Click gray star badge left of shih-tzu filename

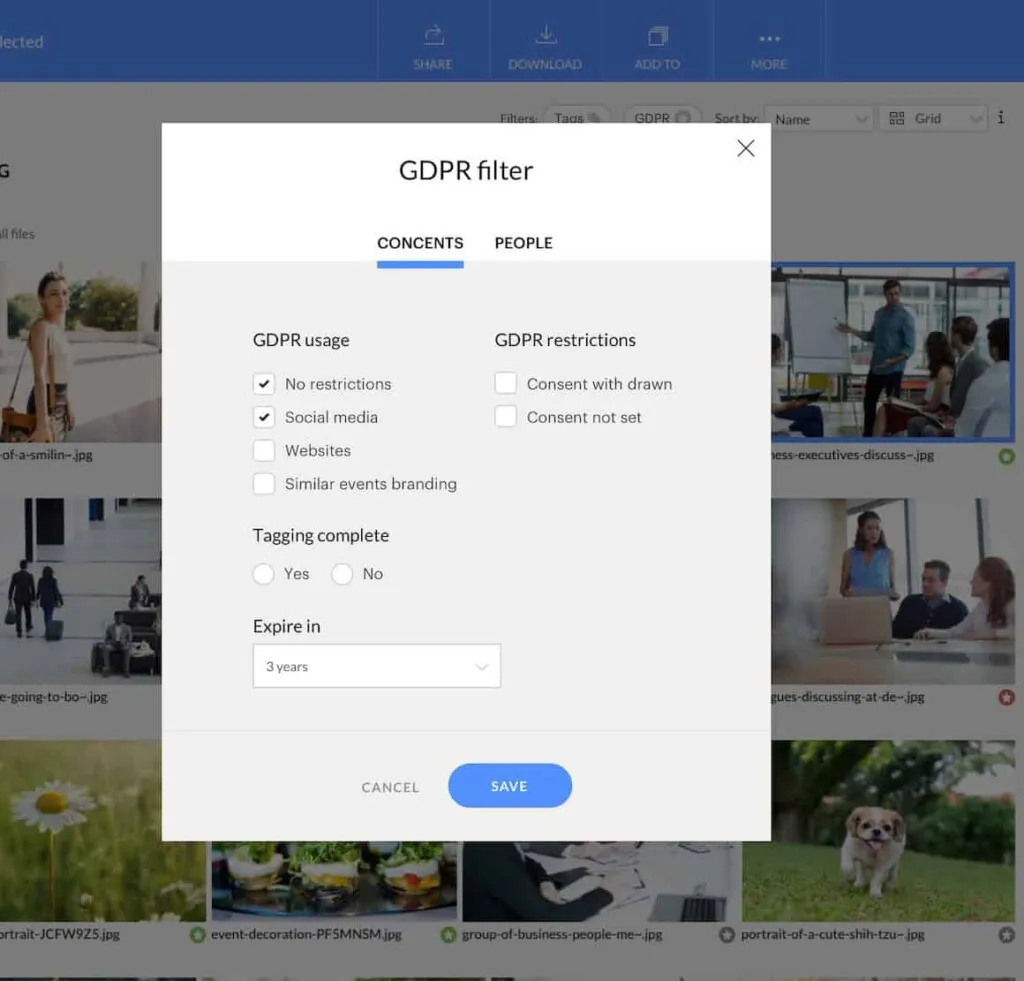click(727, 935)
